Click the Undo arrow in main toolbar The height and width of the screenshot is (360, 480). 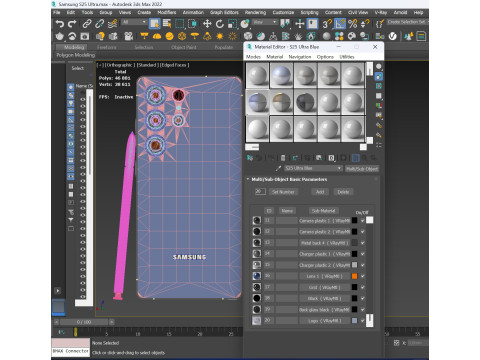click(x=60, y=24)
